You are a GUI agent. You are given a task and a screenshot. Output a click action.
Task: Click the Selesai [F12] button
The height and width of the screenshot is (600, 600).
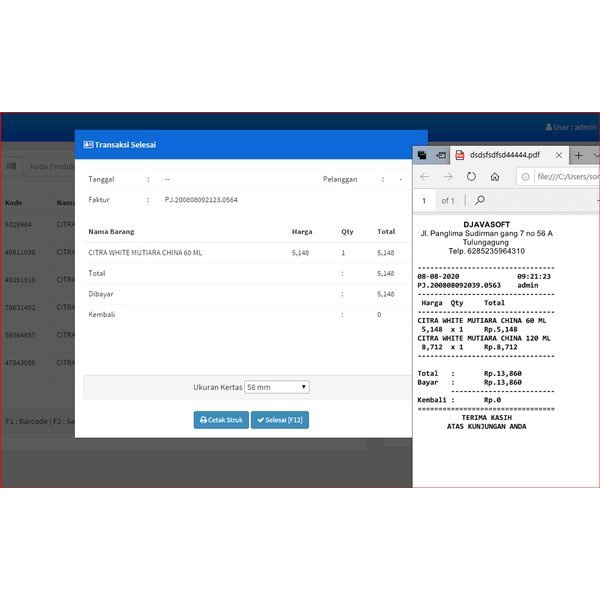pos(280,420)
